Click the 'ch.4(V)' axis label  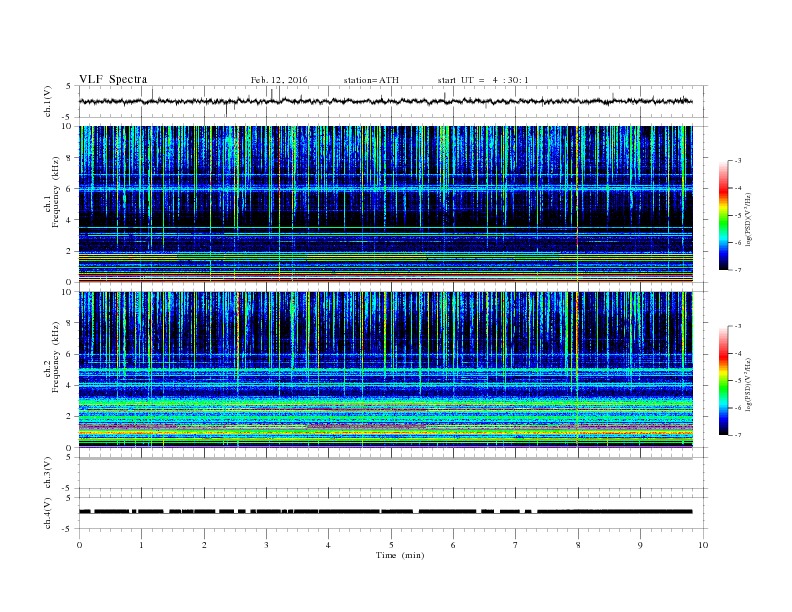click(x=48, y=513)
